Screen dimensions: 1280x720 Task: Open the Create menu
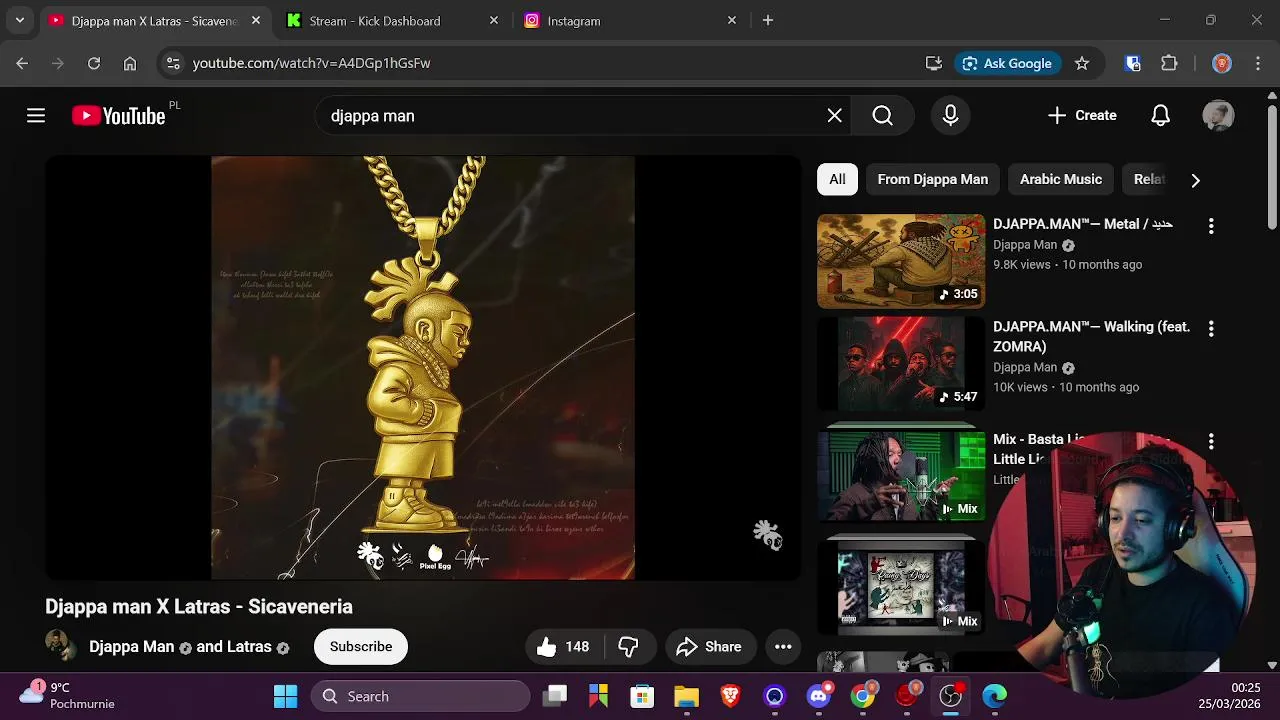click(1082, 116)
